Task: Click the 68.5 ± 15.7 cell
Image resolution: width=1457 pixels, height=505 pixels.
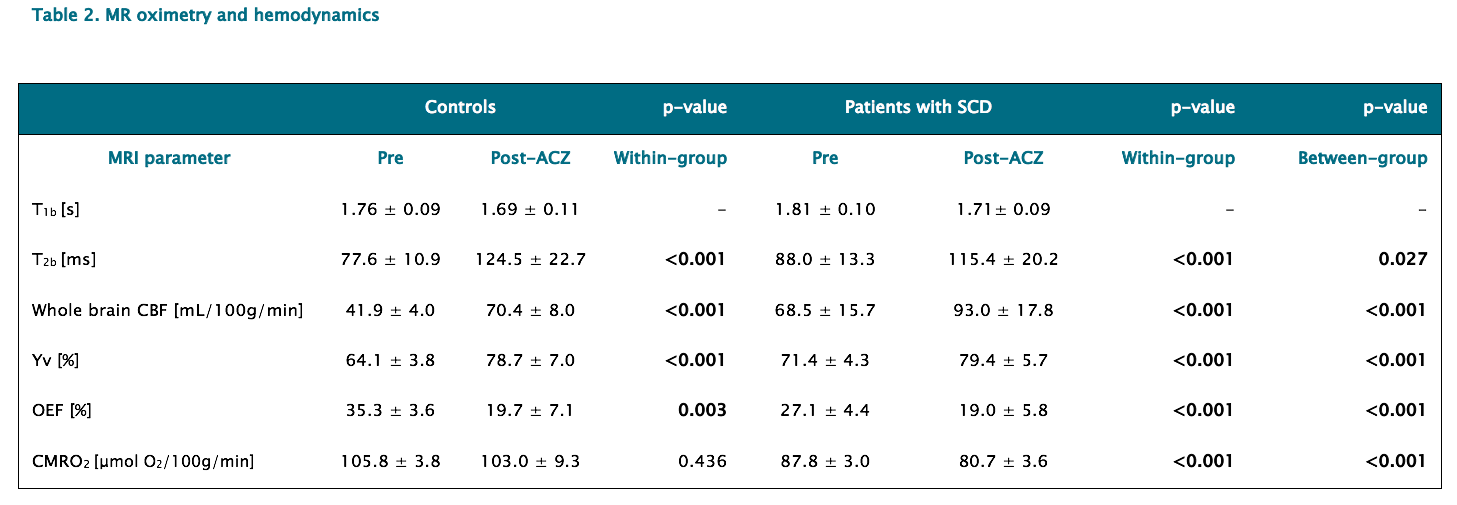Action: (x=825, y=310)
